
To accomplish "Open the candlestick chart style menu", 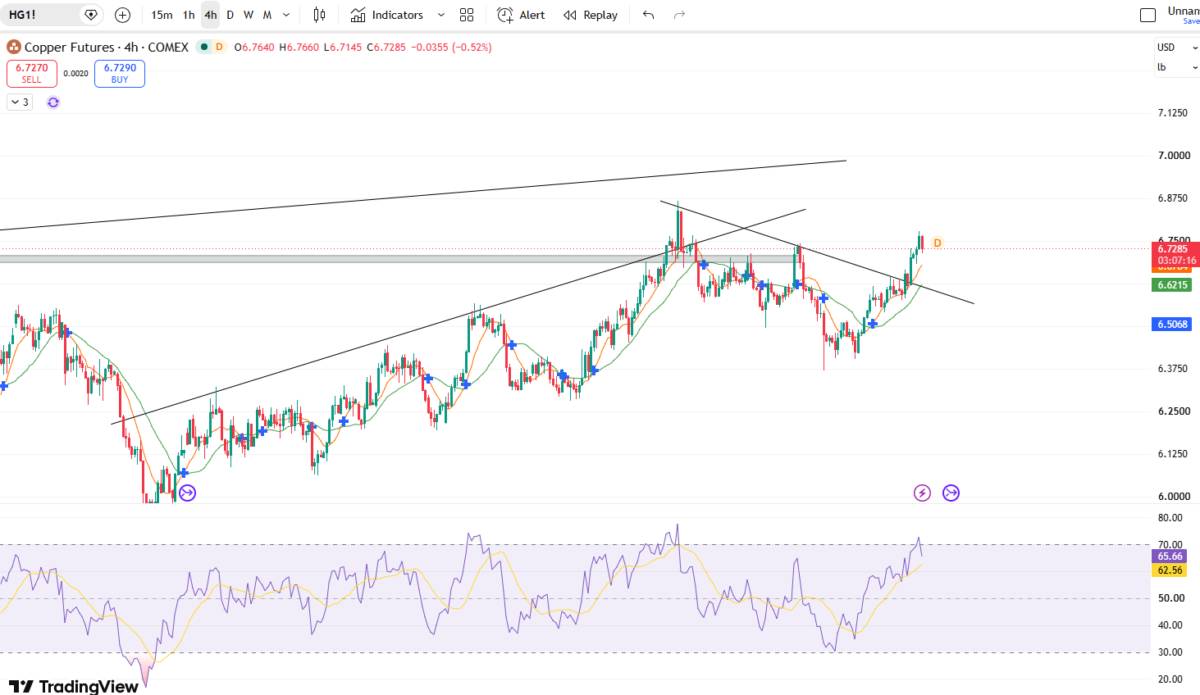I will coord(319,15).
